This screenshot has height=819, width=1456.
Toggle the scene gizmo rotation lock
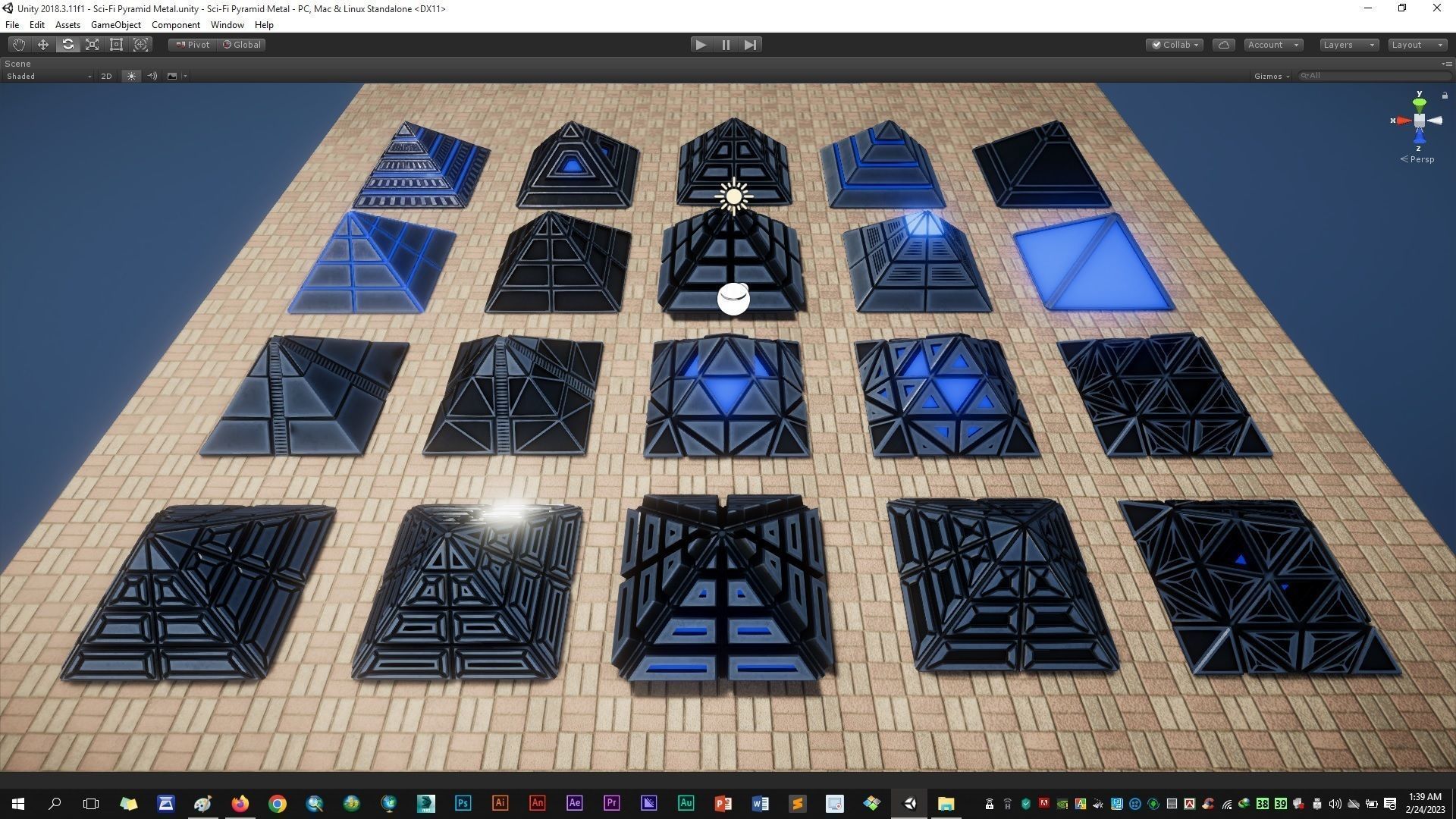[x=1444, y=95]
